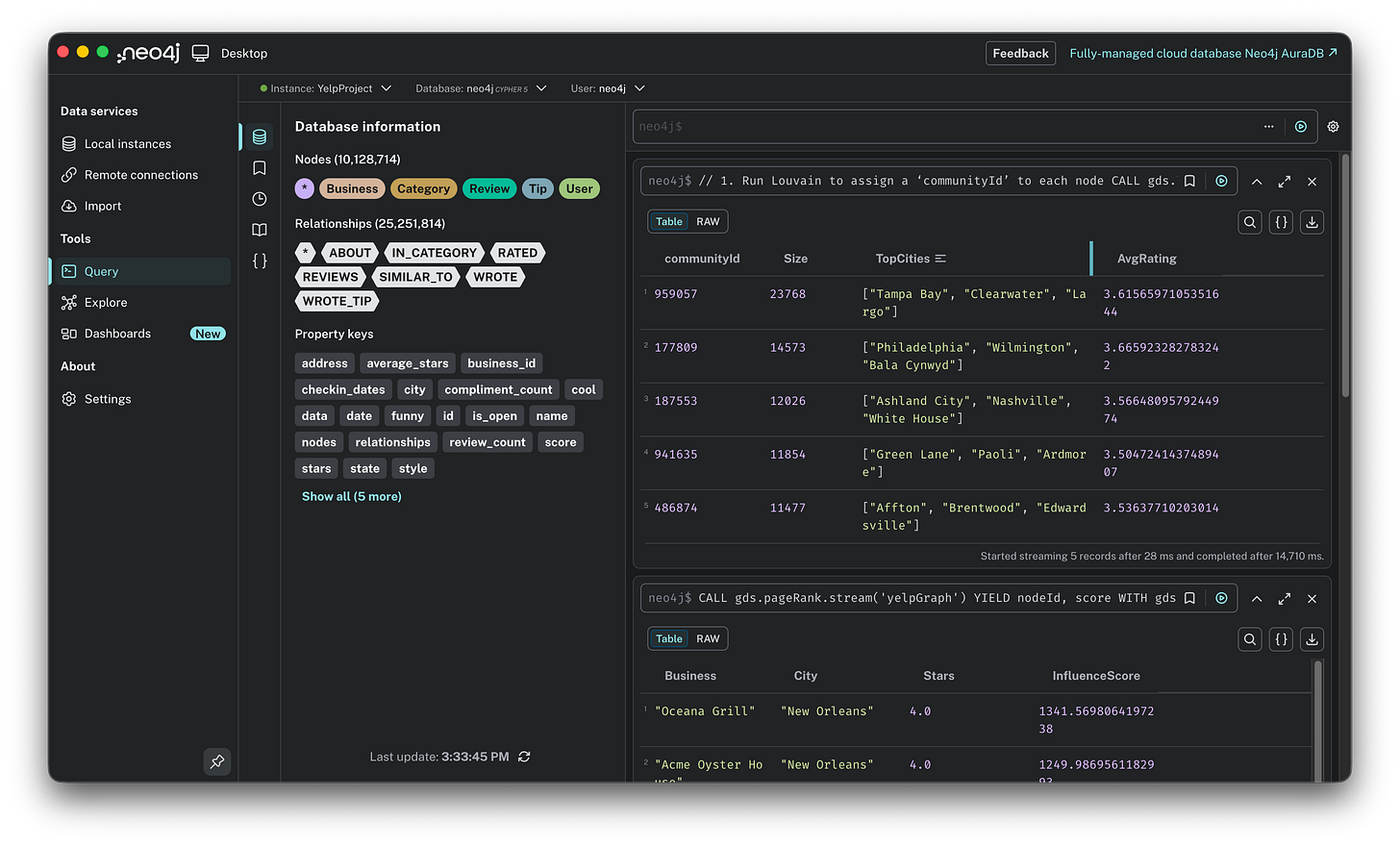Save the Louvain query as a bookmark
The height and width of the screenshot is (846, 1400).
[1189, 181]
